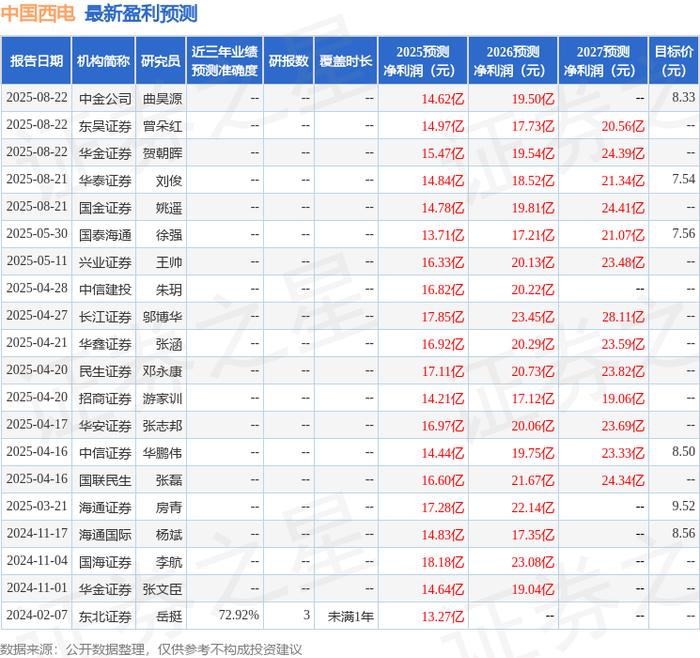
Task: Select the 近三年业绩预测准确度 column header
Action: (225, 61)
